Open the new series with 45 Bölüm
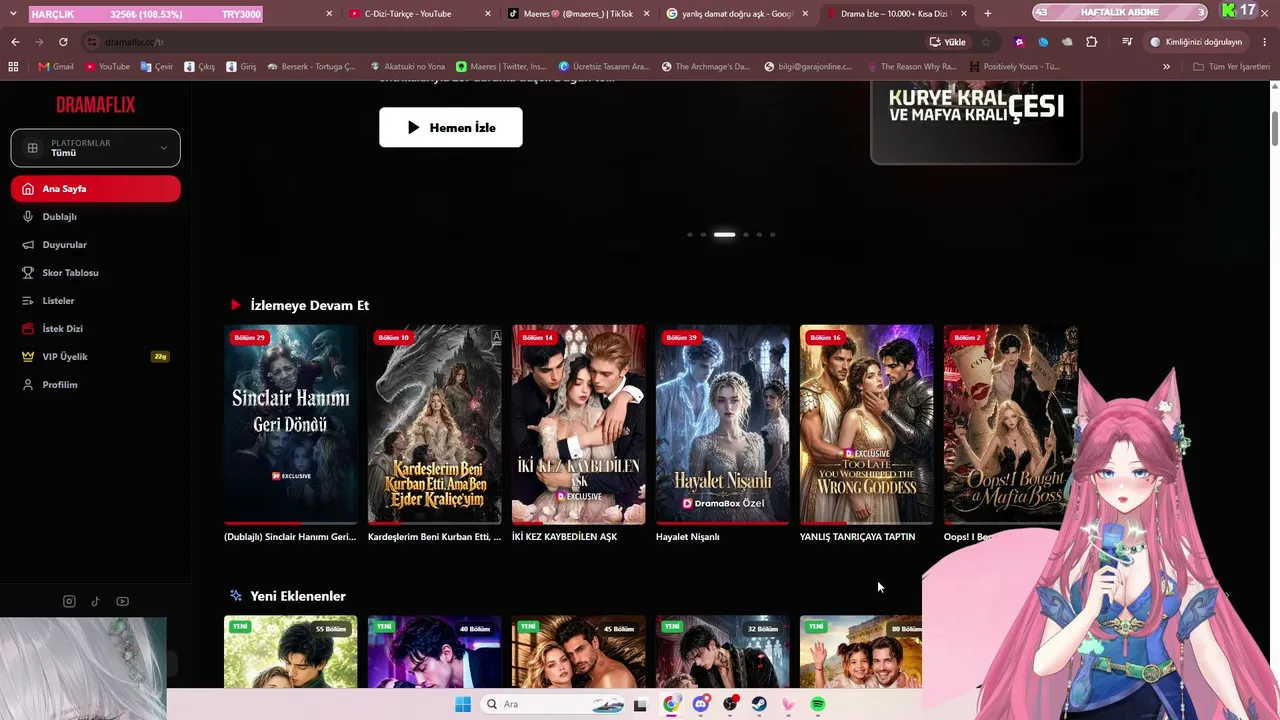The width and height of the screenshot is (1280, 720). click(x=579, y=652)
